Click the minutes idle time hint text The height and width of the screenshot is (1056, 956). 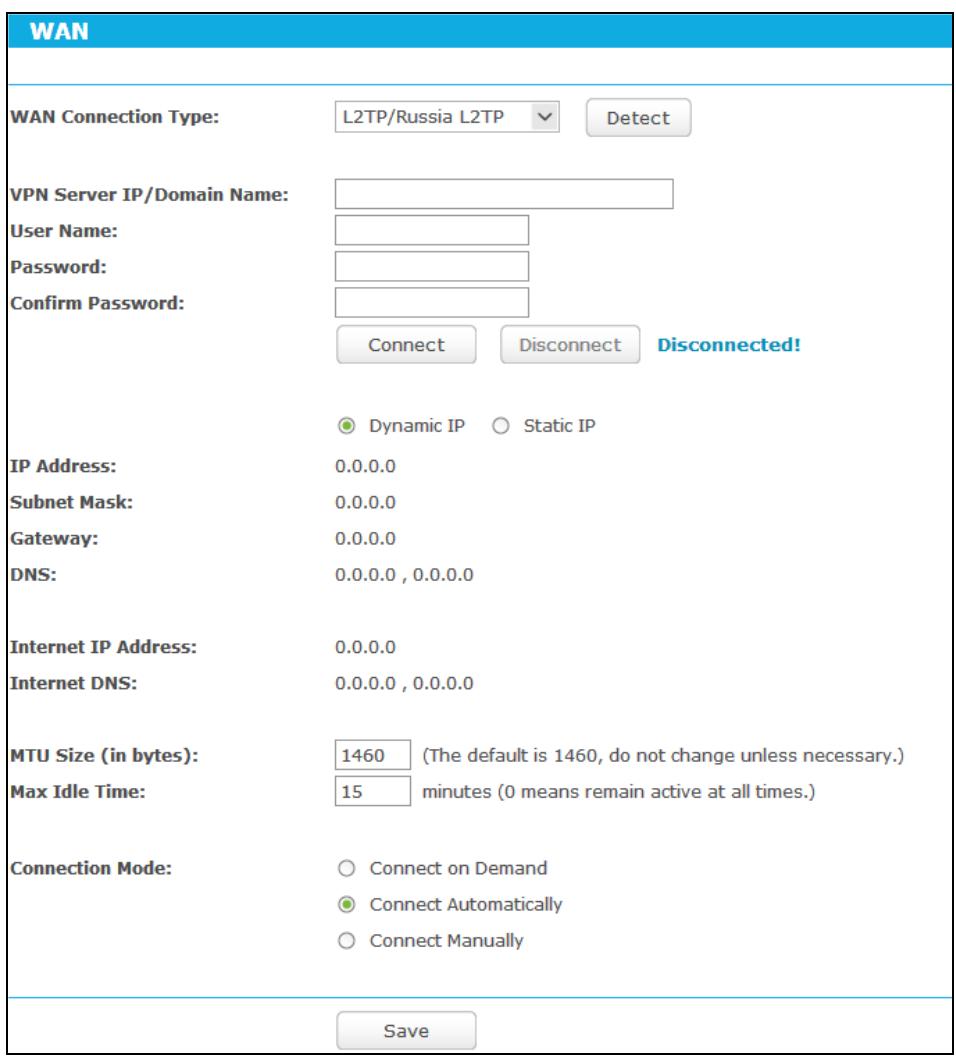(x=619, y=792)
